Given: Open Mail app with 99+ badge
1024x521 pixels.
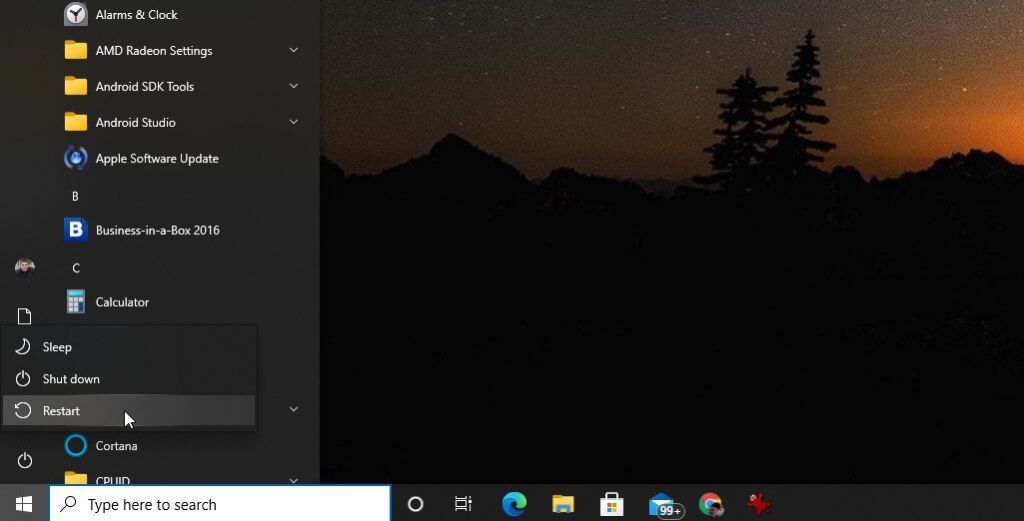Looking at the screenshot, I should (664, 505).
